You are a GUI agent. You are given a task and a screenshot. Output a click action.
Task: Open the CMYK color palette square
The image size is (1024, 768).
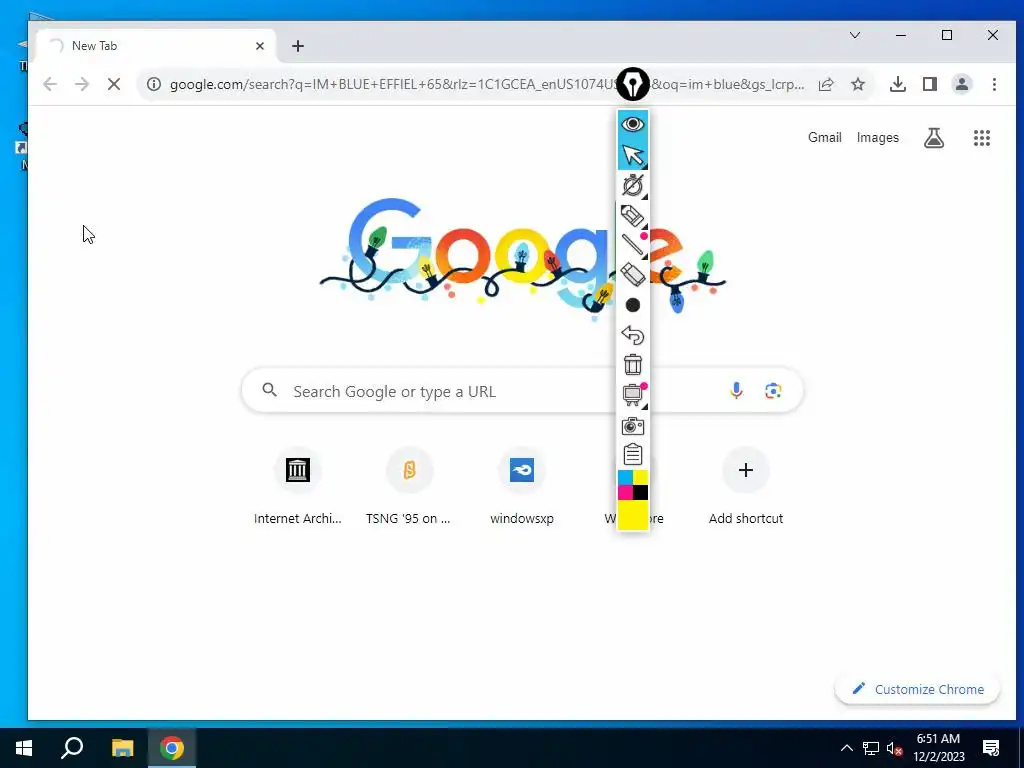[632, 485]
